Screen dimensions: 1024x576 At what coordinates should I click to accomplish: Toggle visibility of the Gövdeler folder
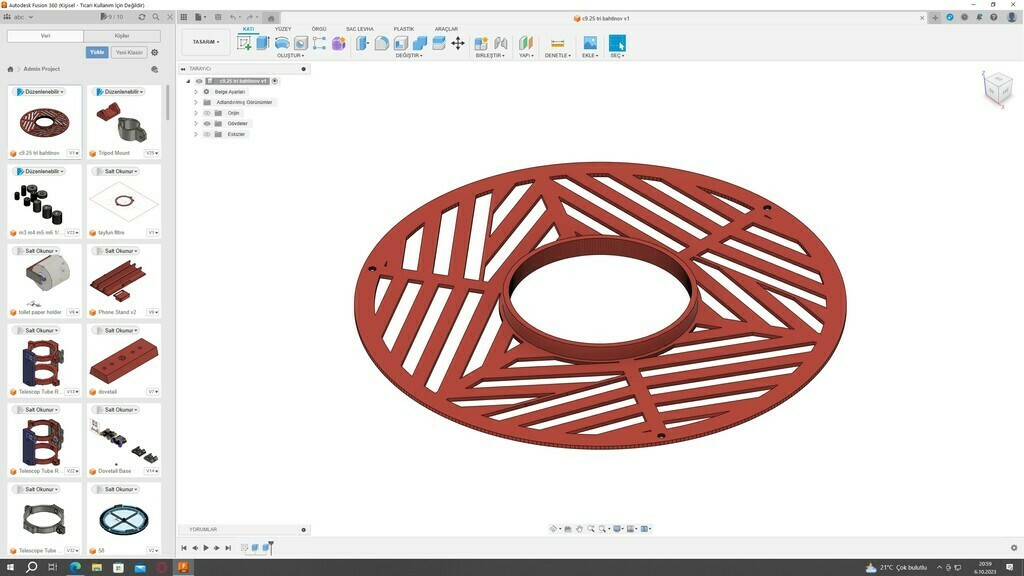[208, 123]
